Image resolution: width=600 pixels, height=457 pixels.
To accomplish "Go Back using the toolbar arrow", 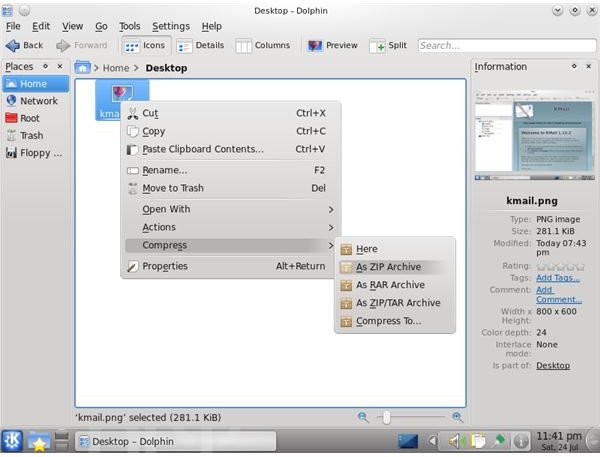I will pyautogui.click(x=24, y=46).
